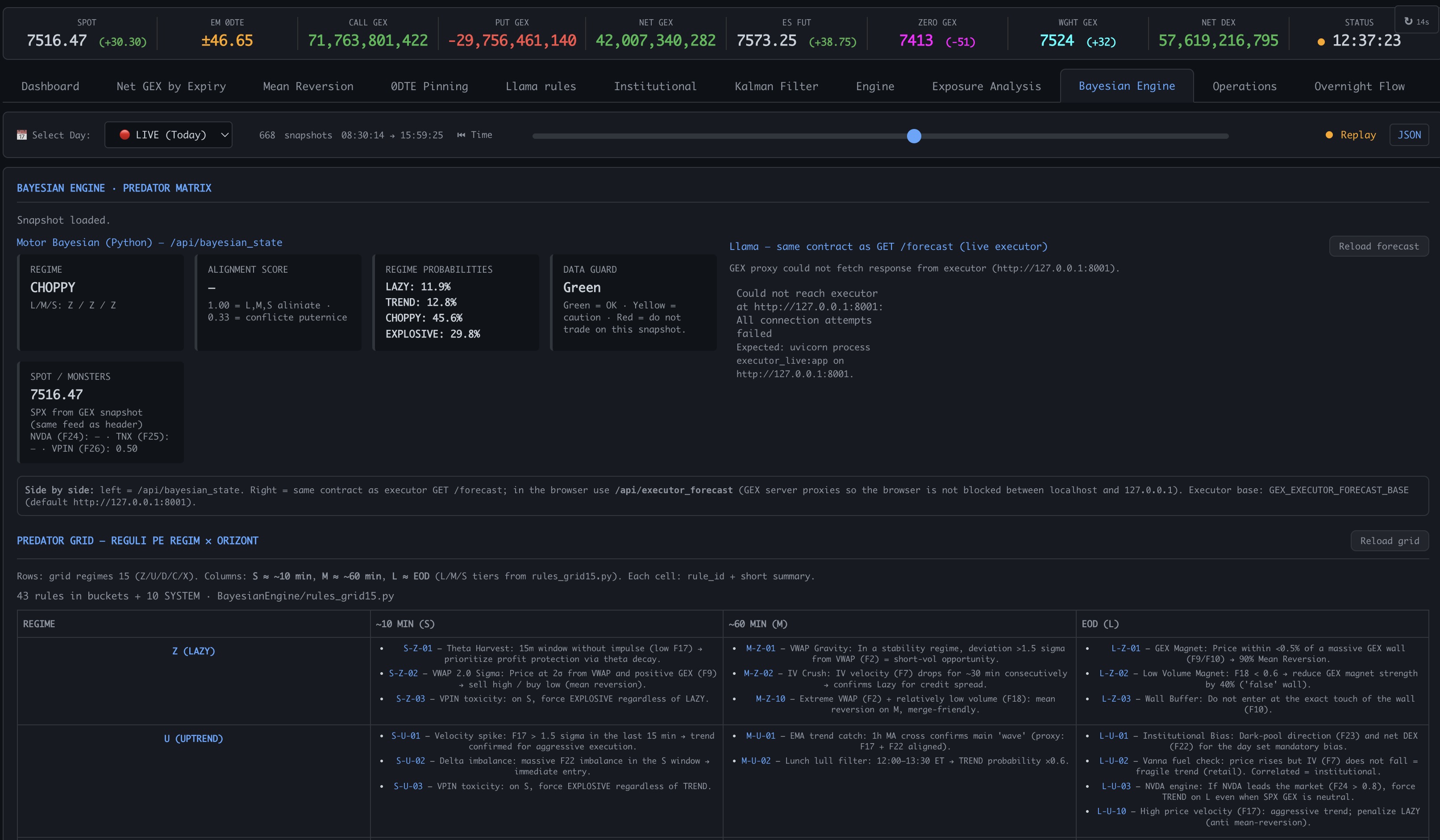Open the Dashboard tab
This screenshot has width=1440, height=840.
tap(50, 86)
